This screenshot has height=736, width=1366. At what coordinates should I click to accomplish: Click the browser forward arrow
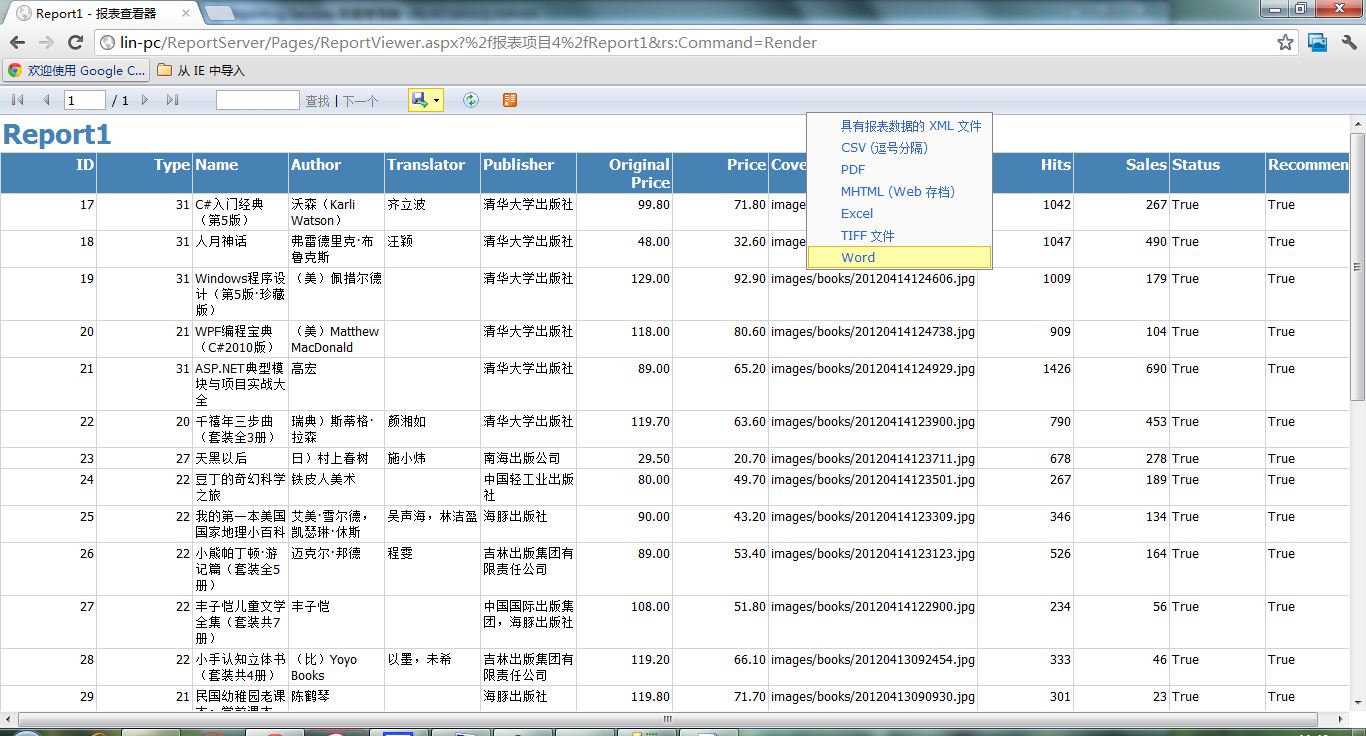point(46,43)
